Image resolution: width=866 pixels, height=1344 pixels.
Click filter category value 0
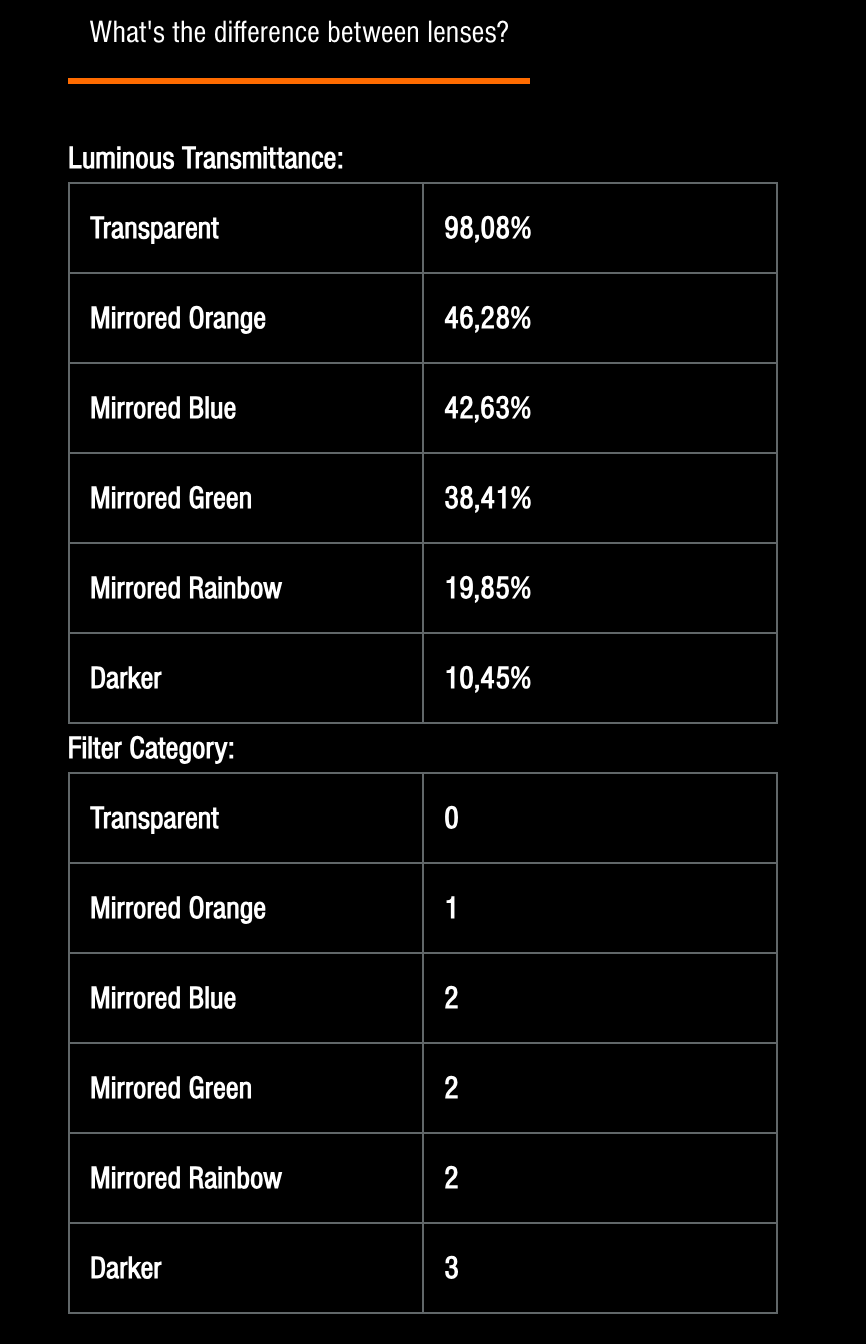click(x=451, y=818)
